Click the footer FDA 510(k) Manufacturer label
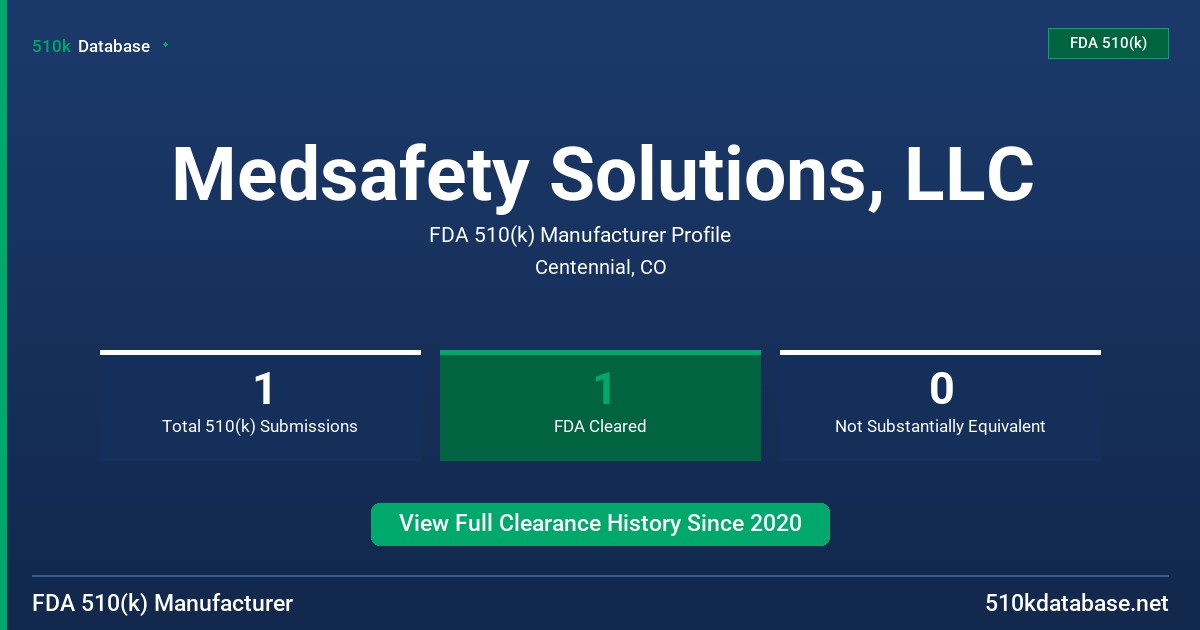The width and height of the screenshot is (1200, 630). (x=163, y=603)
